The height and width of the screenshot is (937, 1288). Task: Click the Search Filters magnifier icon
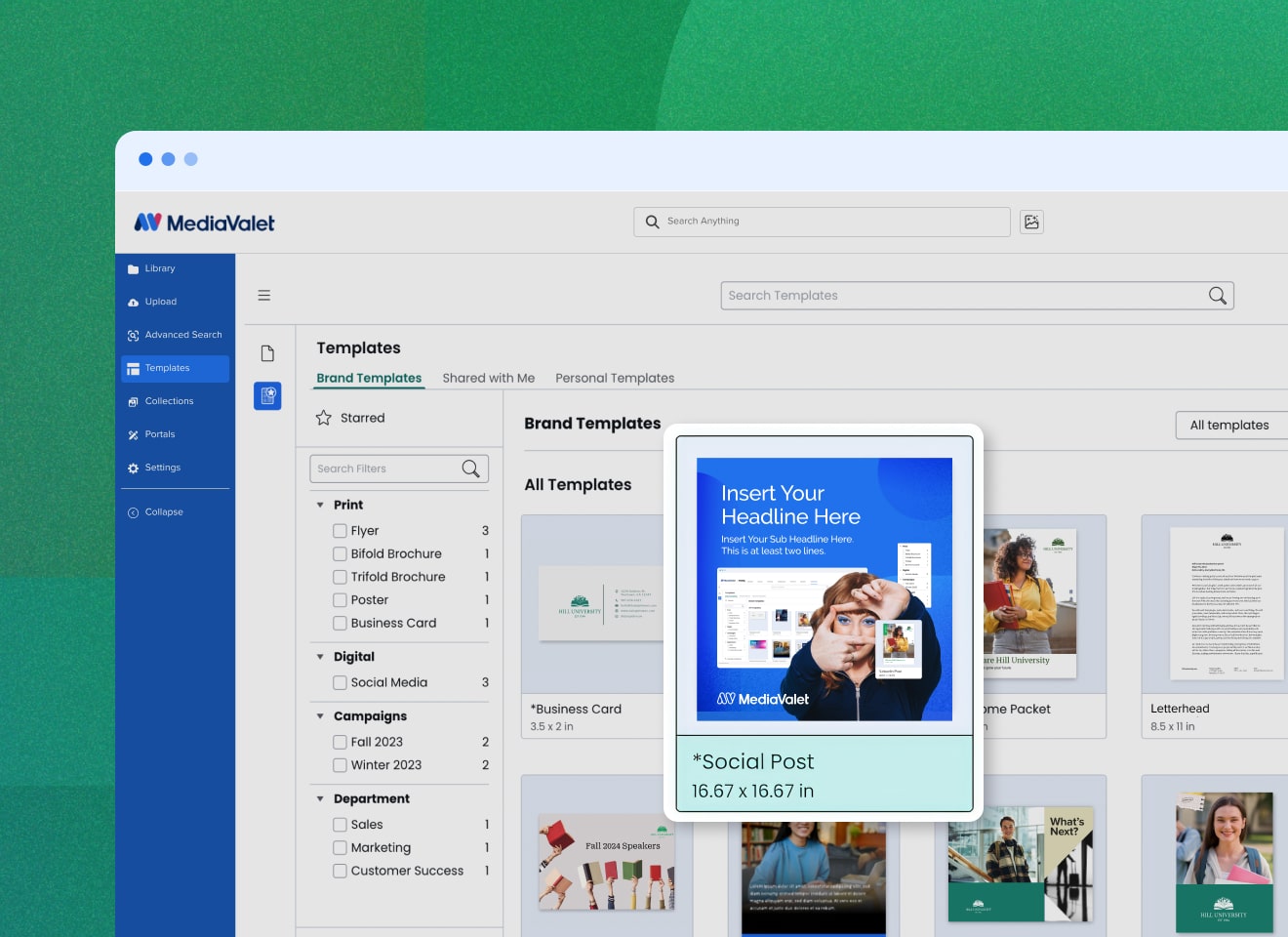(x=470, y=468)
